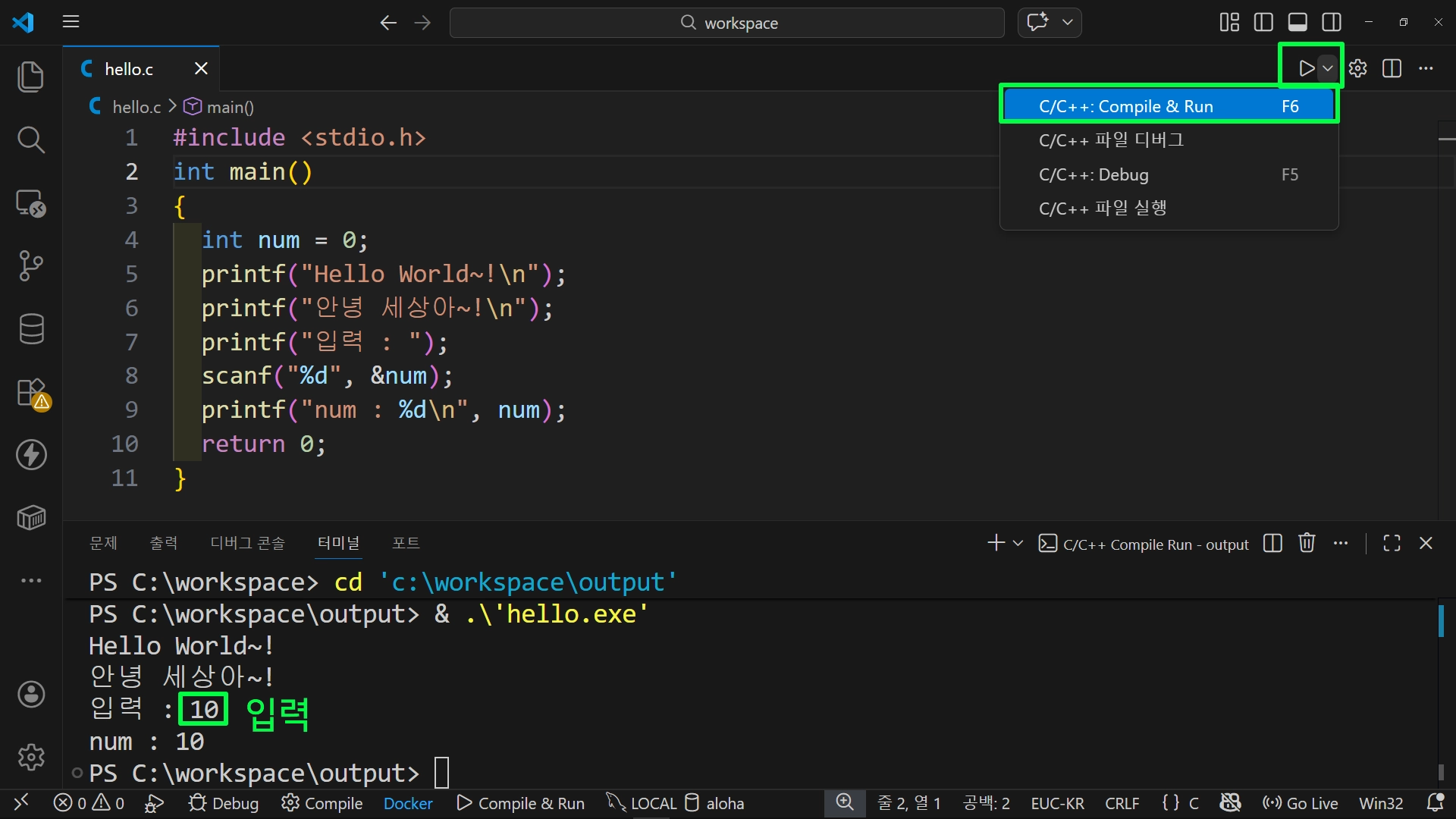
Task: Toggle the bottom panel layout button
Action: pyautogui.click(x=1298, y=23)
